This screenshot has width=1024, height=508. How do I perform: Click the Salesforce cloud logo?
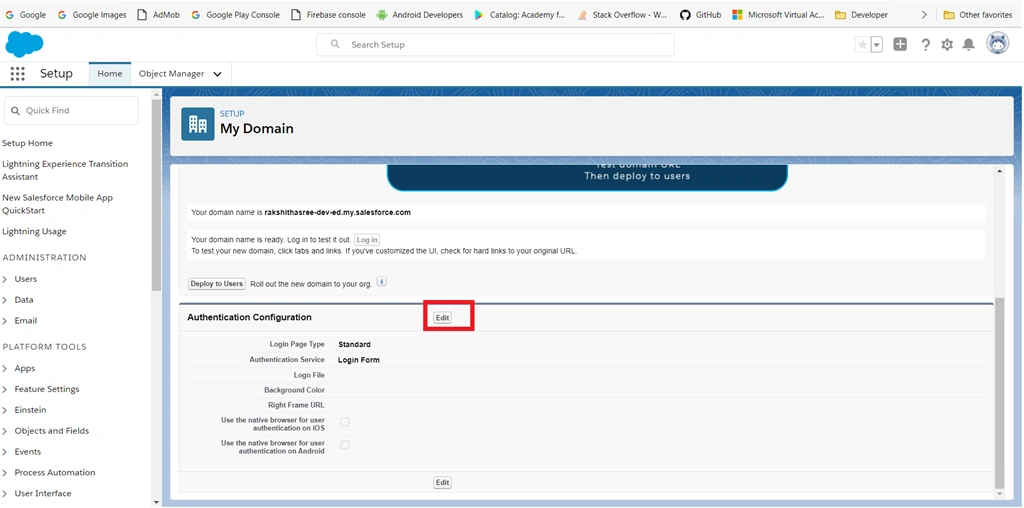click(x=24, y=44)
